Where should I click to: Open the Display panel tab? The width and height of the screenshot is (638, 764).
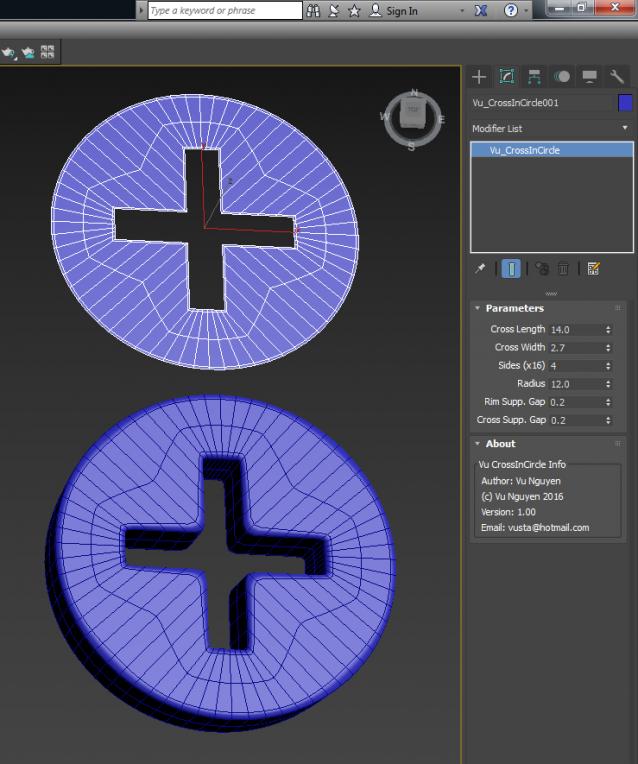(589, 77)
